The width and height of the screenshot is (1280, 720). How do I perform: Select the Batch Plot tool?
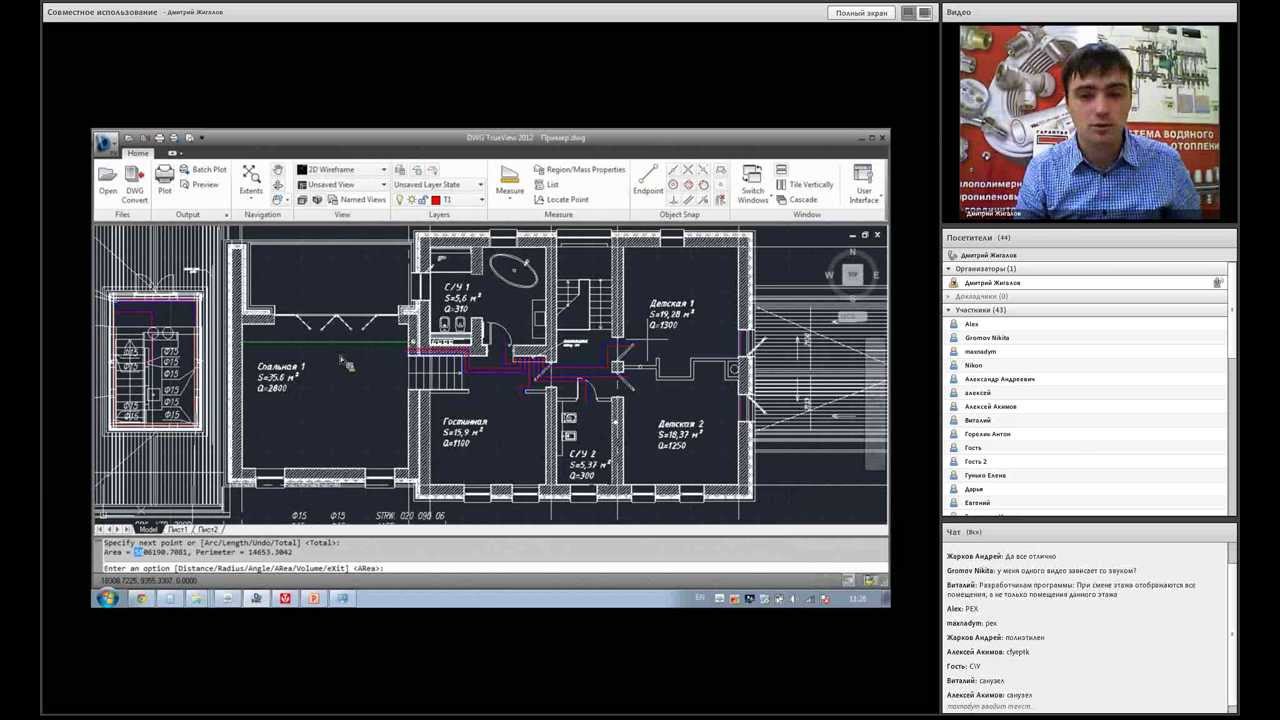tap(203, 170)
